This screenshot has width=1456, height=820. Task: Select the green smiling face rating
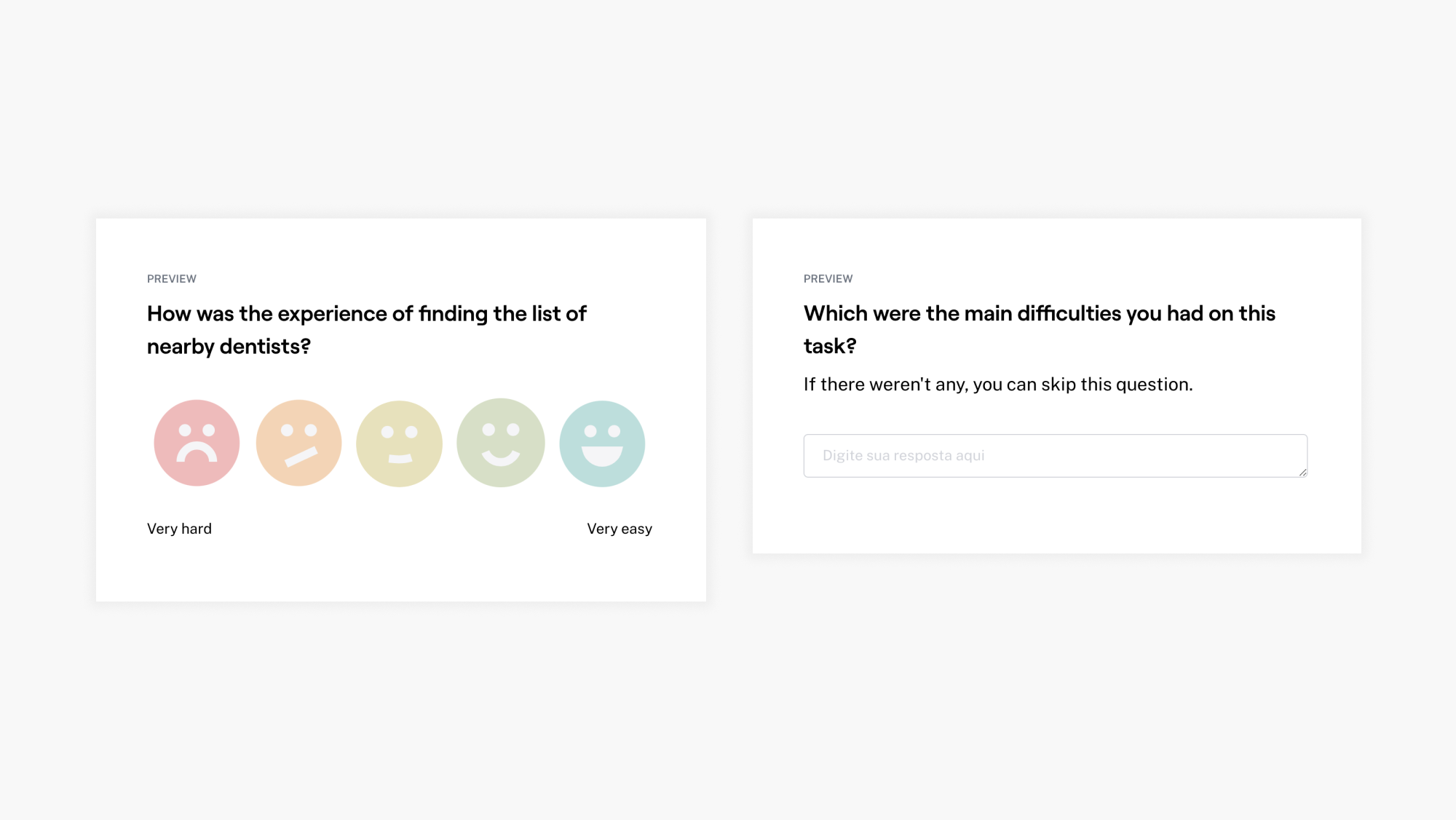click(x=501, y=443)
